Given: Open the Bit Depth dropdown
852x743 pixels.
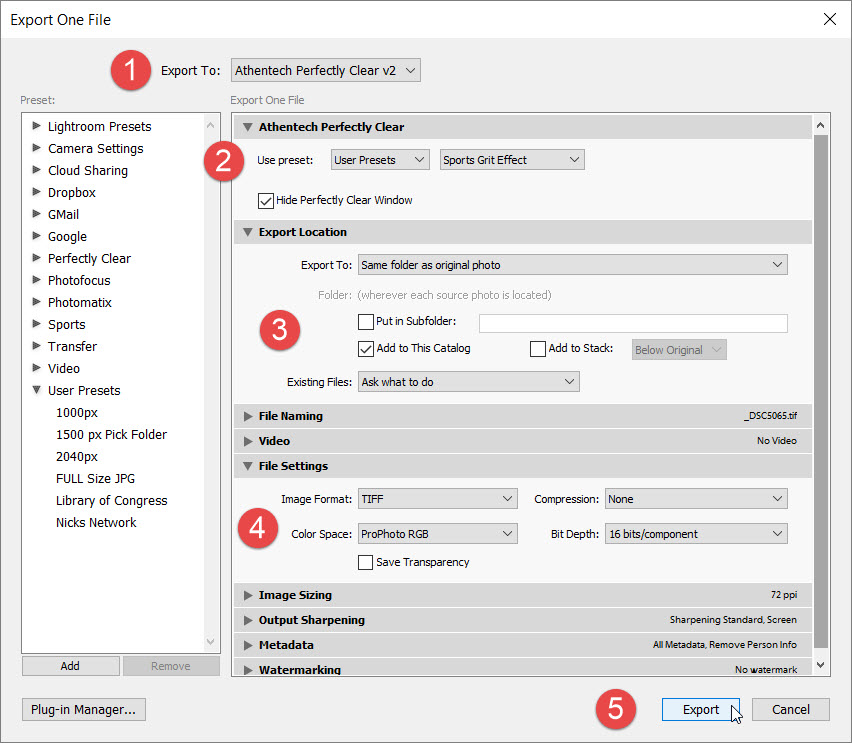Looking at the screenshot, I should pyautogui.click(x=696, y=534).
